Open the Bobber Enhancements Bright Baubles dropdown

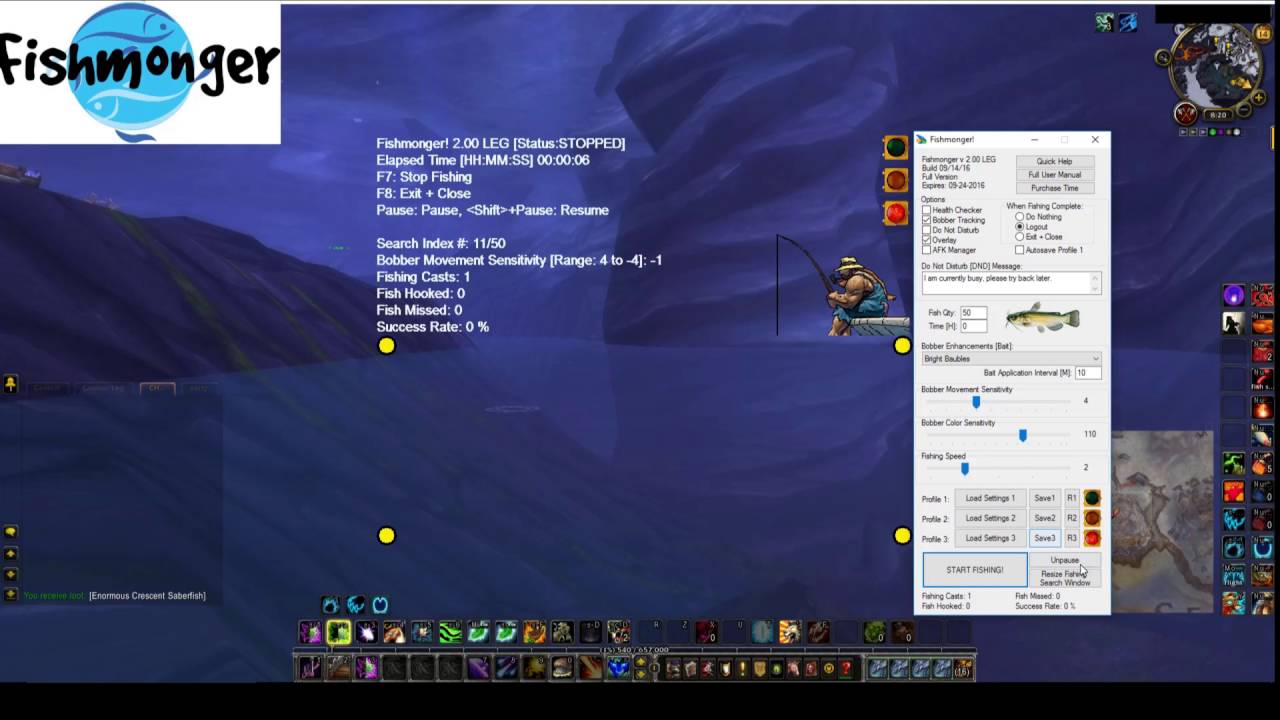pyautogui.click(x=1011, y=359)
